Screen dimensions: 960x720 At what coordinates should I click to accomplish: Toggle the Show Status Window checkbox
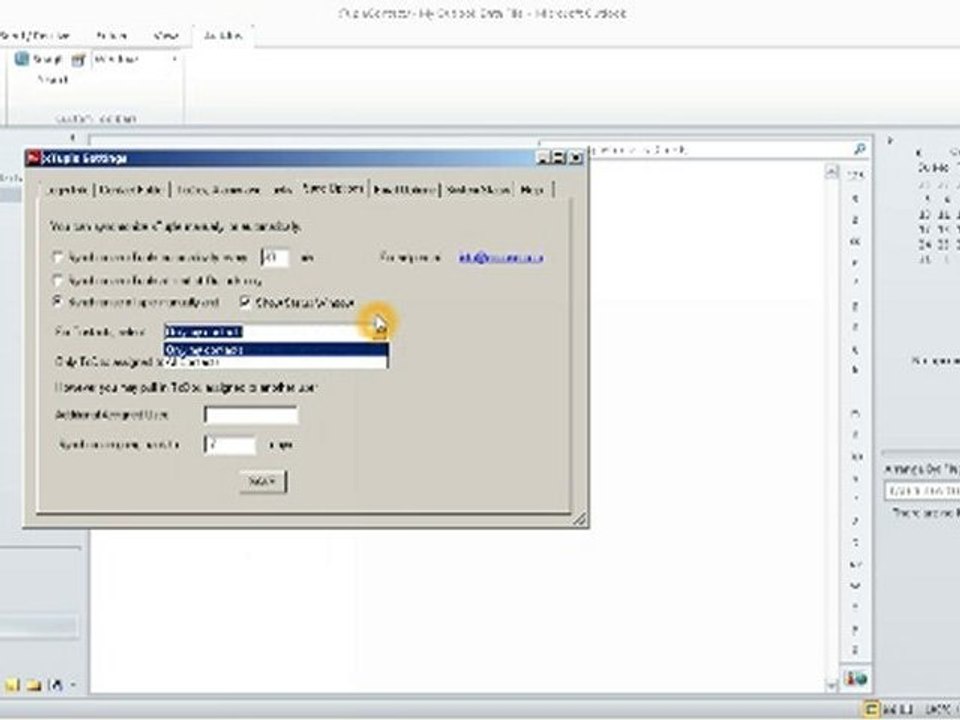click(x=246, y=302)
